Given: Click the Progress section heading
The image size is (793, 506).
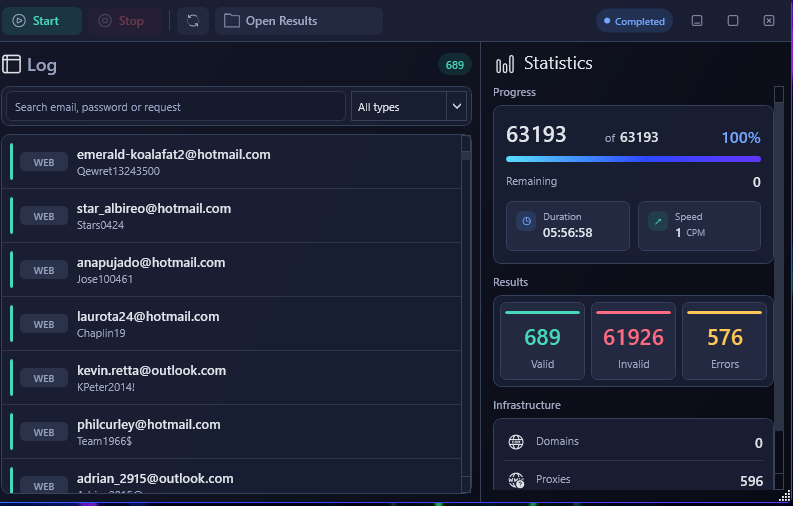Looking at the screenshot, I should 514,92.
